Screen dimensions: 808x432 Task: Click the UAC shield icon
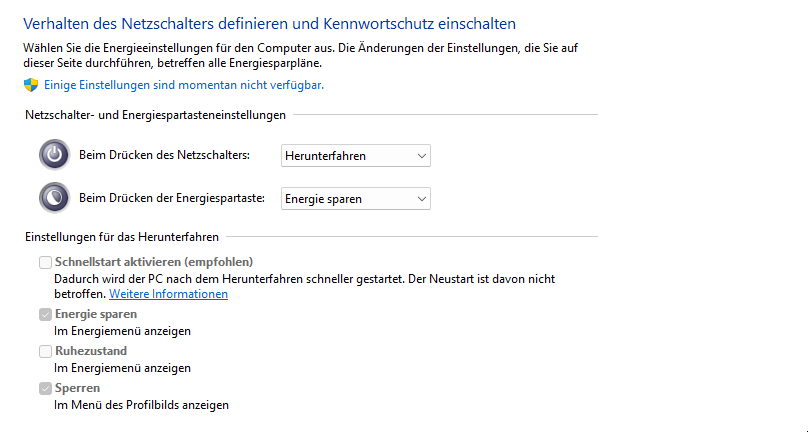(31, 85)
